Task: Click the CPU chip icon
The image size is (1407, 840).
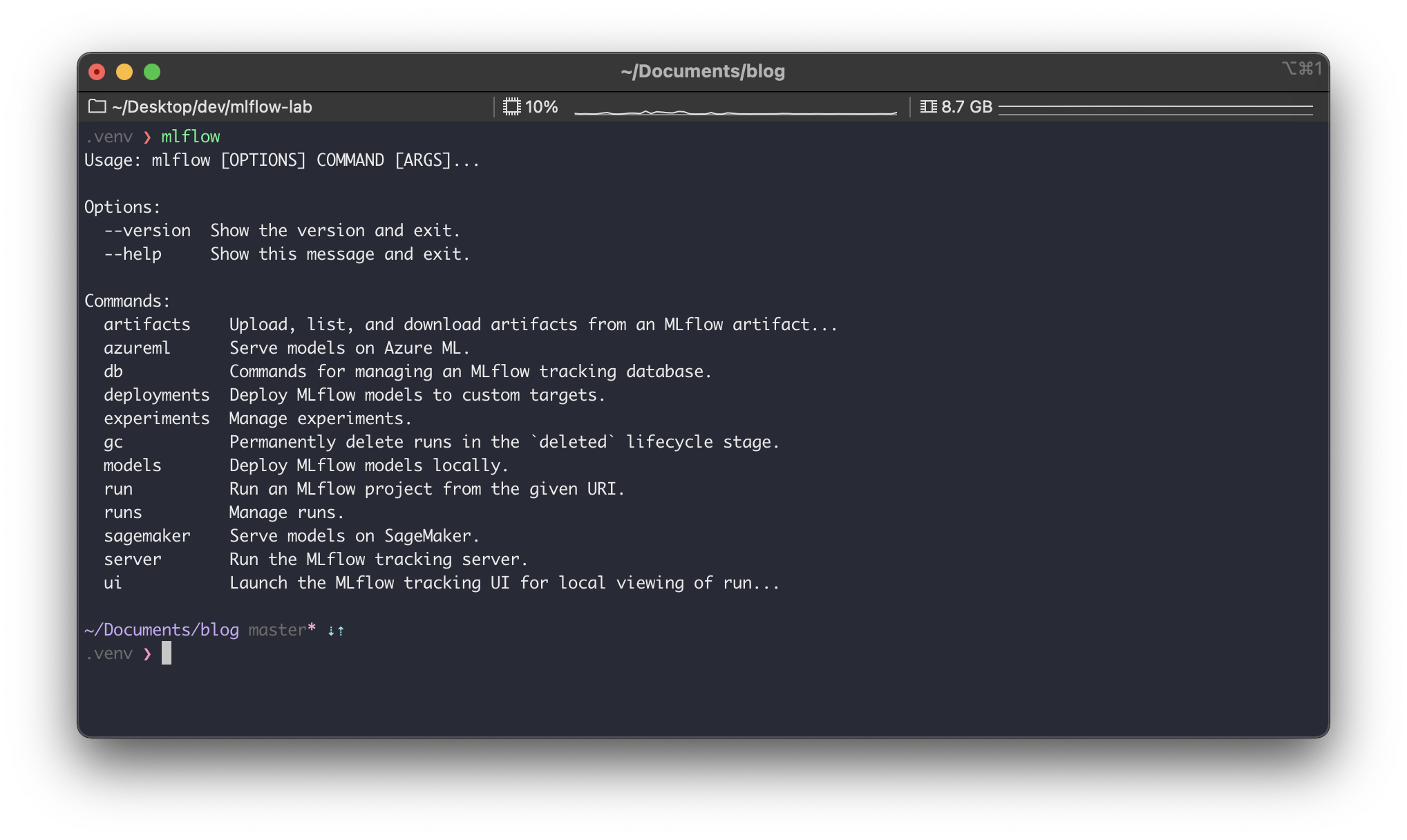Action: [x=512, y=106]
